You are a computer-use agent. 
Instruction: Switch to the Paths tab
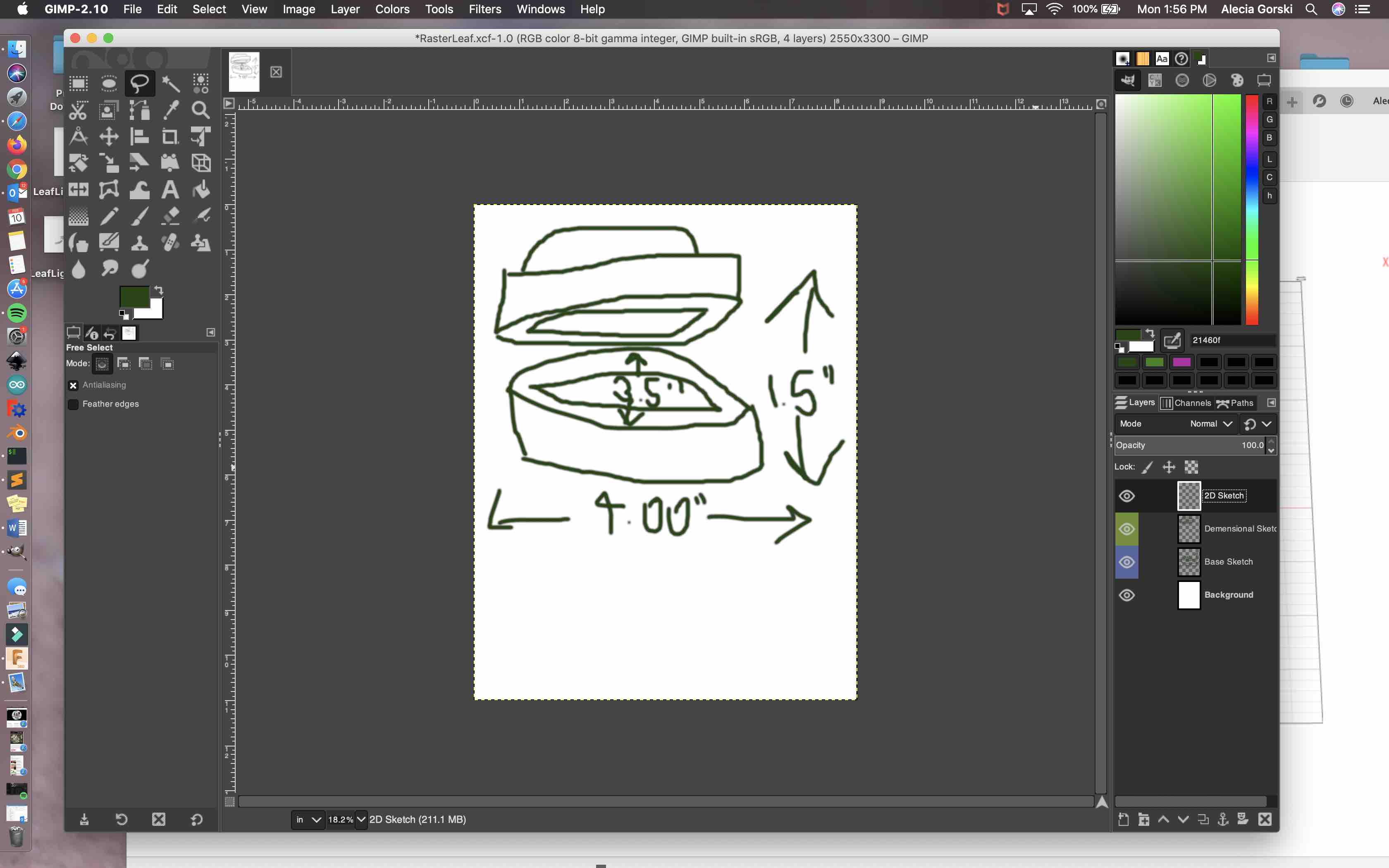[x=1235, y=403]
